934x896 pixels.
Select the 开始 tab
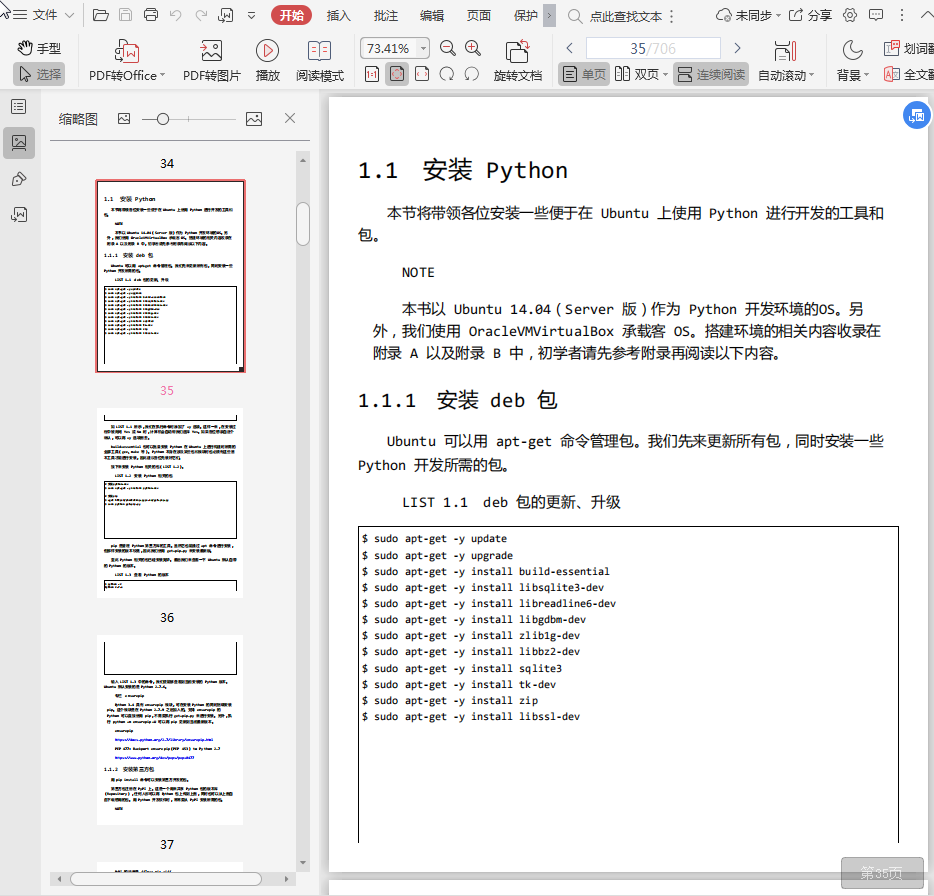tap(291, 15)
